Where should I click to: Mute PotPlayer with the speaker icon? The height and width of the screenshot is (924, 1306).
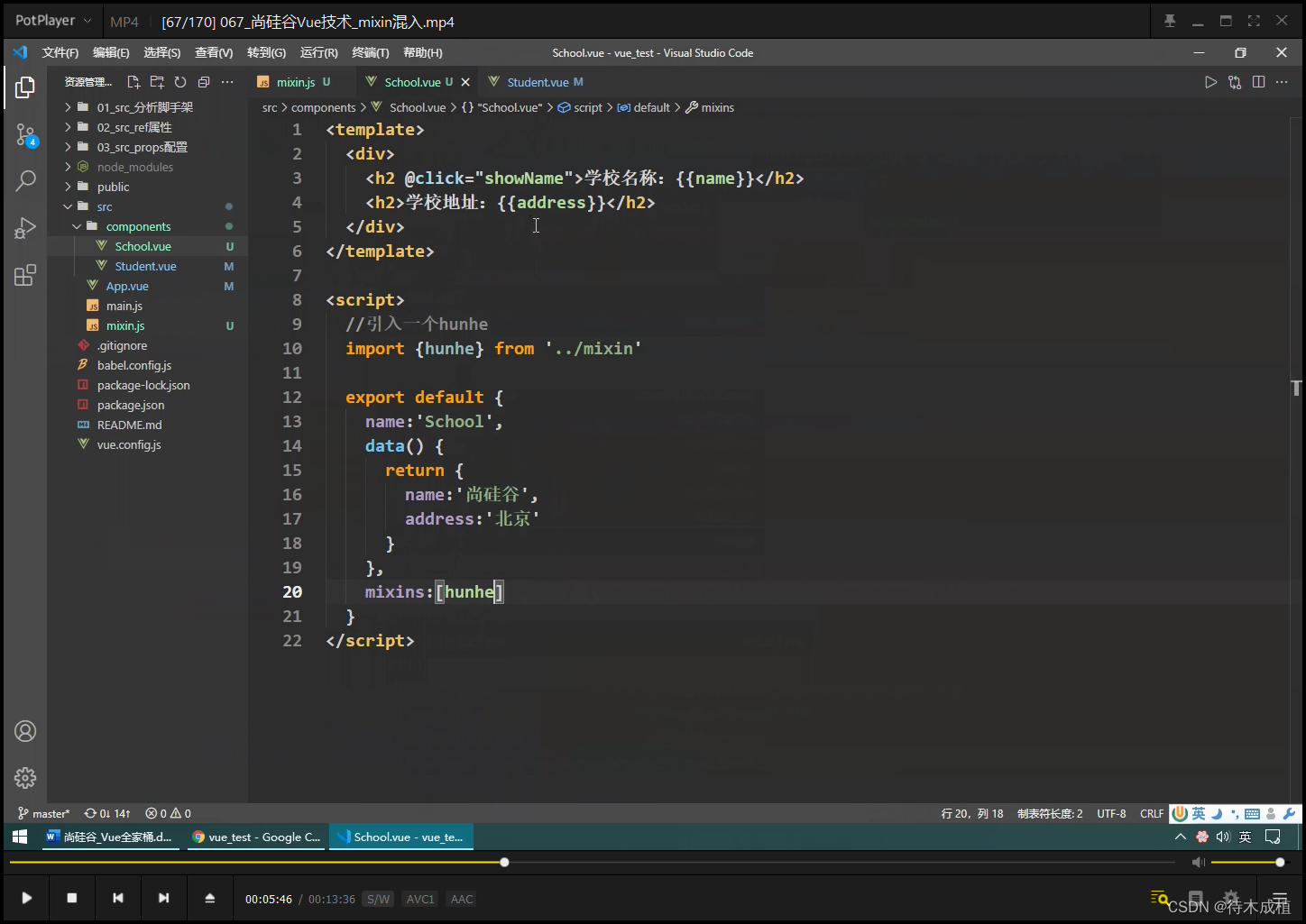pos(1198,863)
